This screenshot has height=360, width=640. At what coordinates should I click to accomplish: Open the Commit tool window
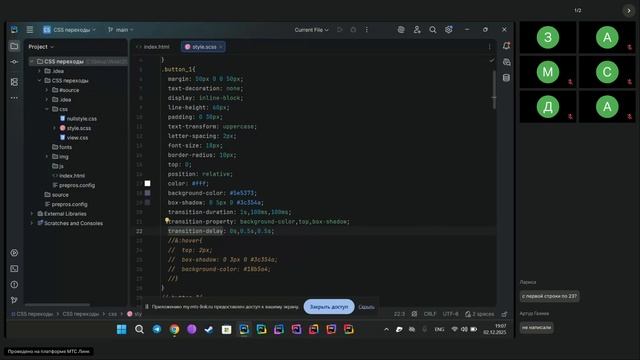pos(14,62)
